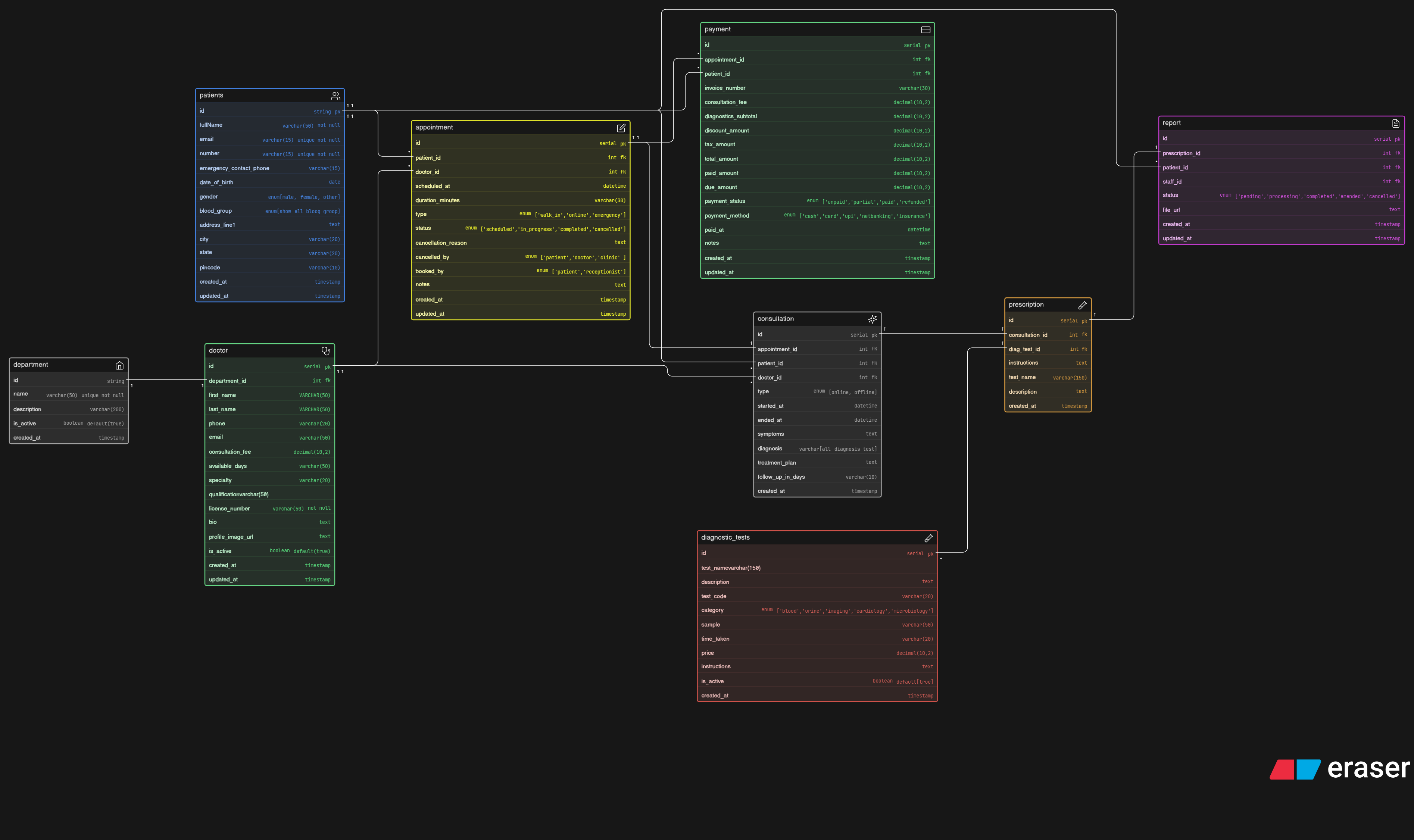Click the stethoscope icon on doctor table

pos(325,351)
